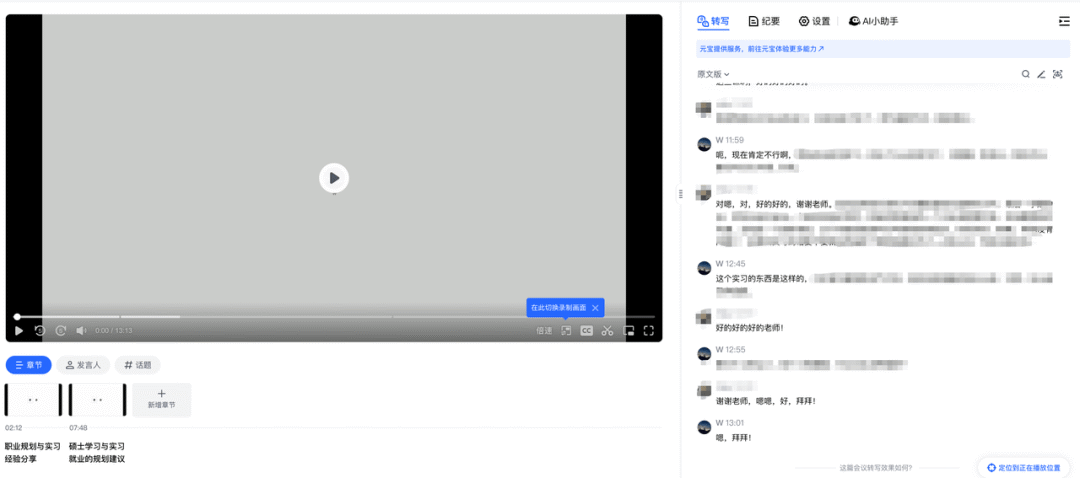This screenshot has height=478, width=1080.
Task: Open the 07:48 chapter thumbnail
Action: coord(97,399)
